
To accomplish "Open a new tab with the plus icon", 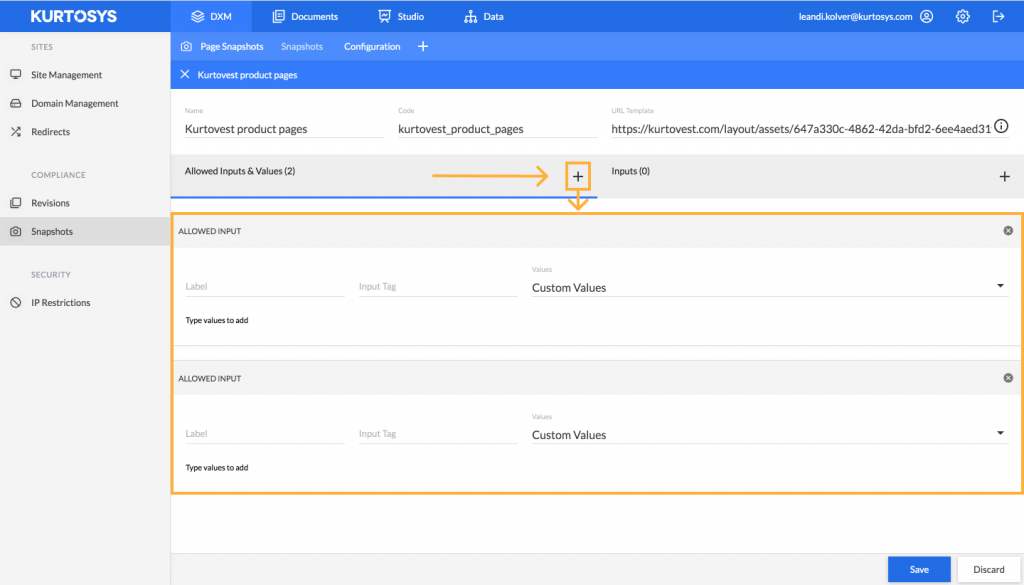I will 422,45.
